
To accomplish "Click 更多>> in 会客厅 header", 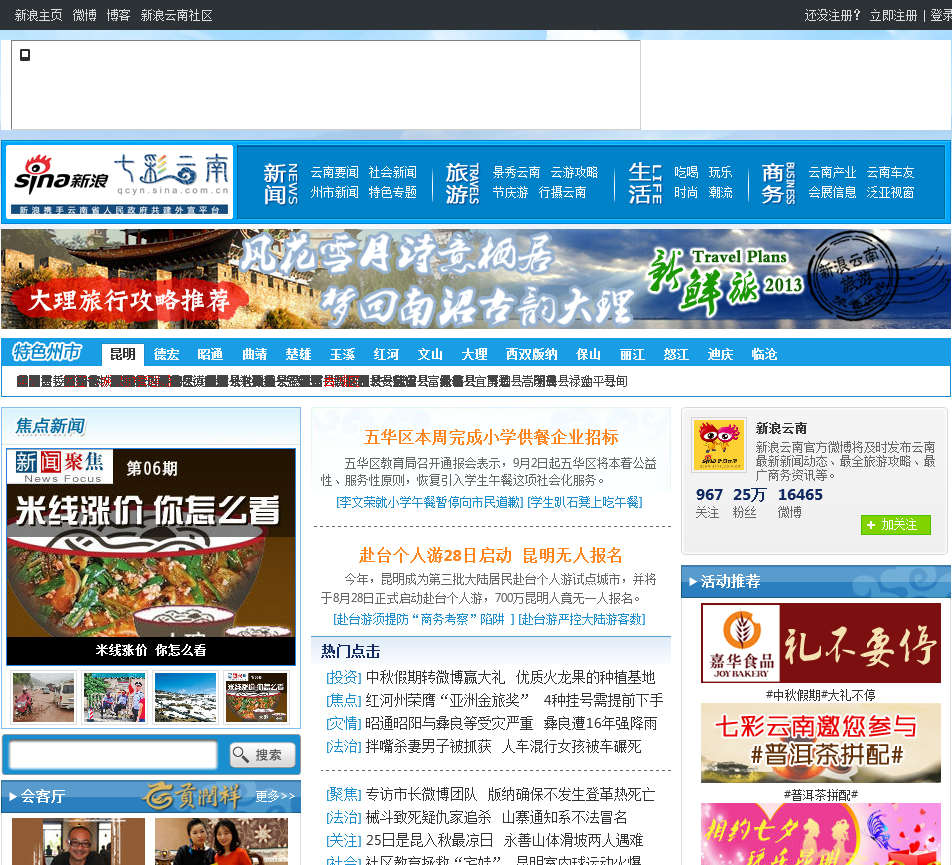I will [x=275, y=796].
